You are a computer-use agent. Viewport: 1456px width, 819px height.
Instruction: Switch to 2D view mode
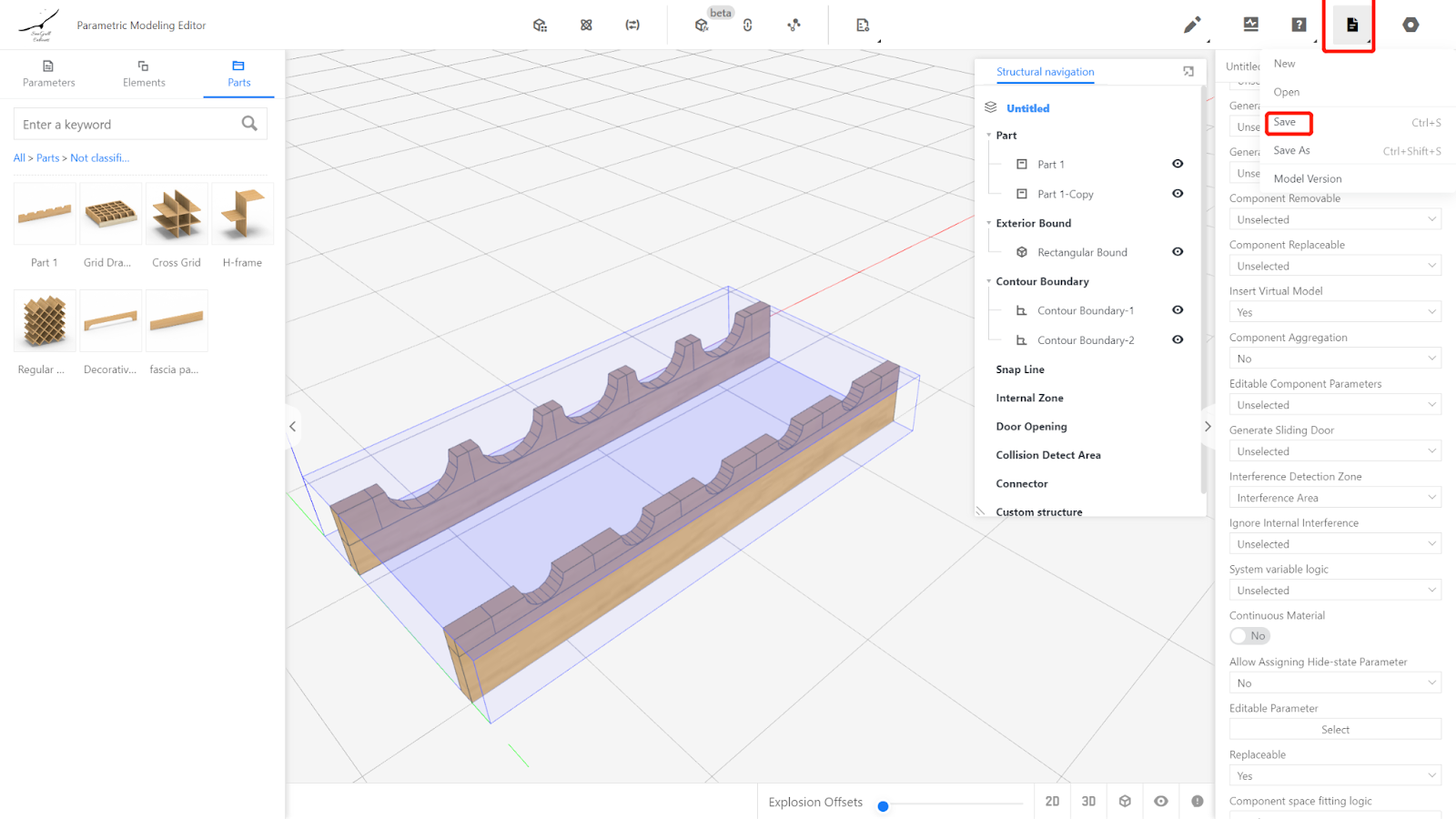tap(1052, 802)
